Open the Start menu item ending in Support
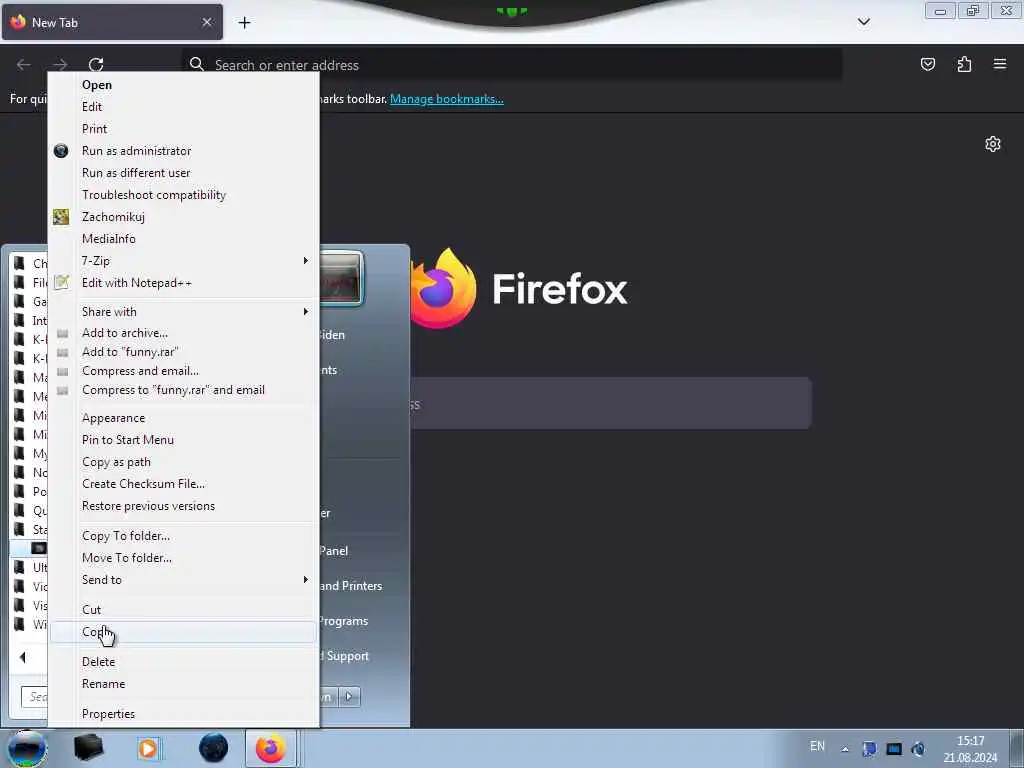This screenshot has width=1024, height=768. [345, 656]
